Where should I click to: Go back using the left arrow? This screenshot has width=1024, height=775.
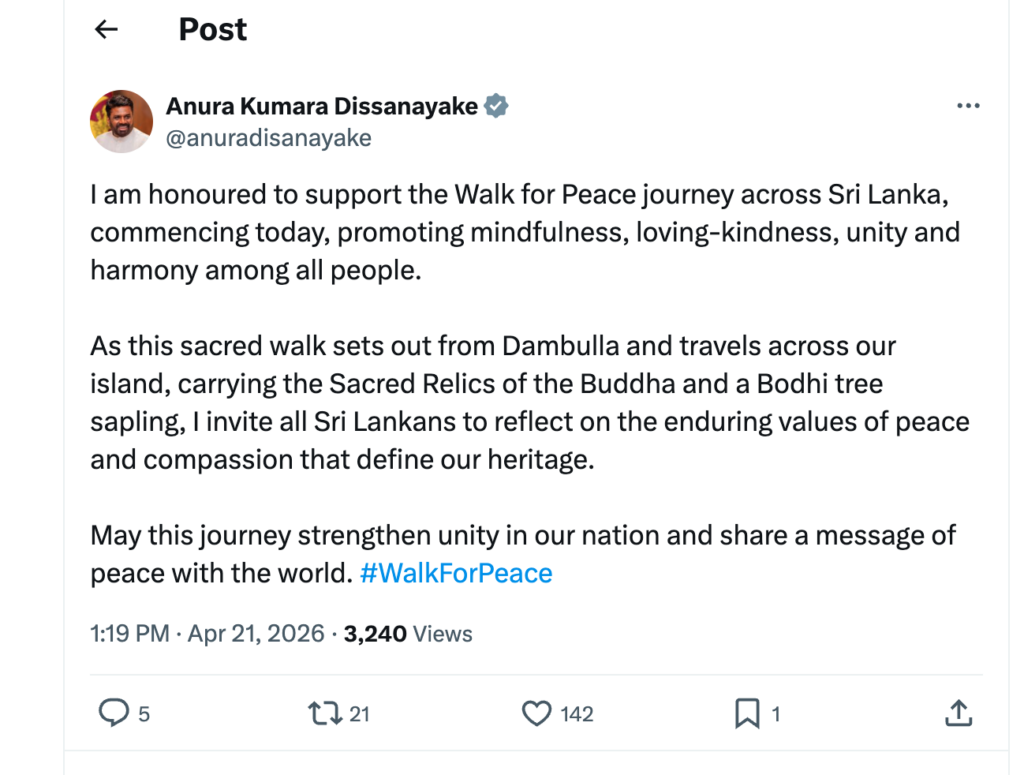coord(106,29)
